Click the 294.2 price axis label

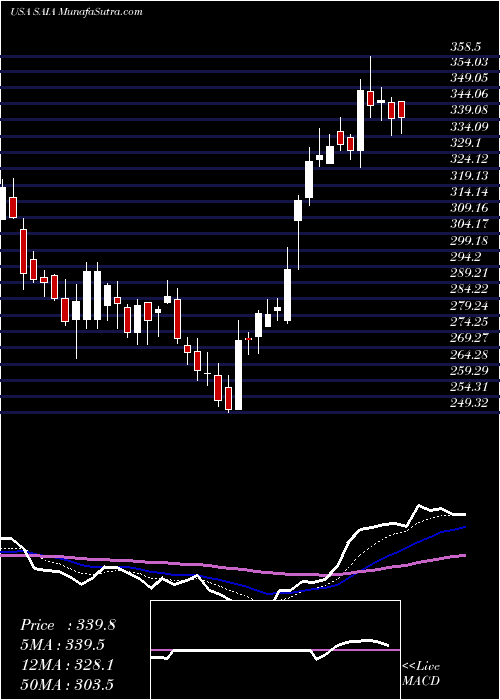(468, 256)
